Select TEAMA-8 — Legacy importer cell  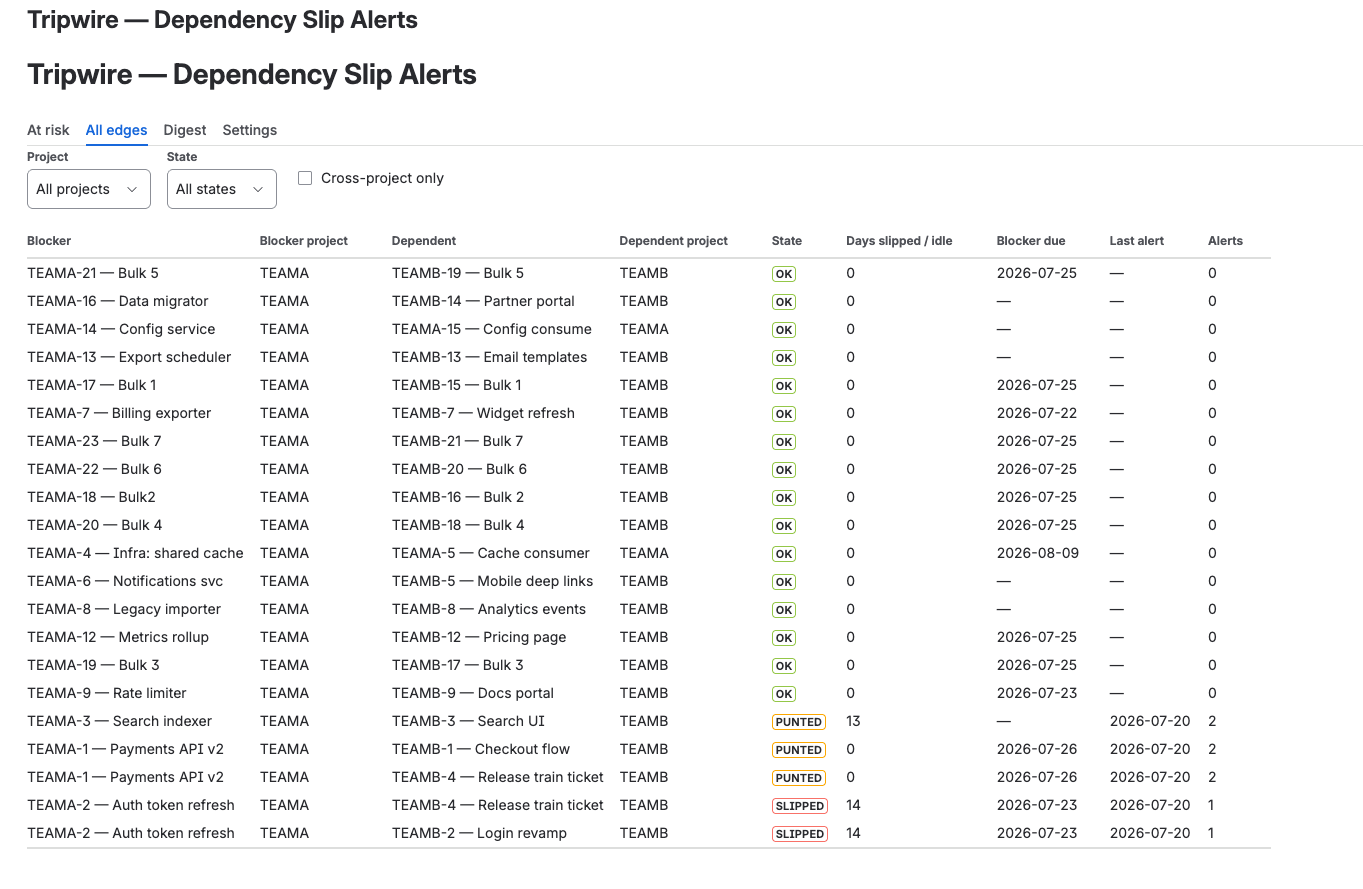(124, 609)
